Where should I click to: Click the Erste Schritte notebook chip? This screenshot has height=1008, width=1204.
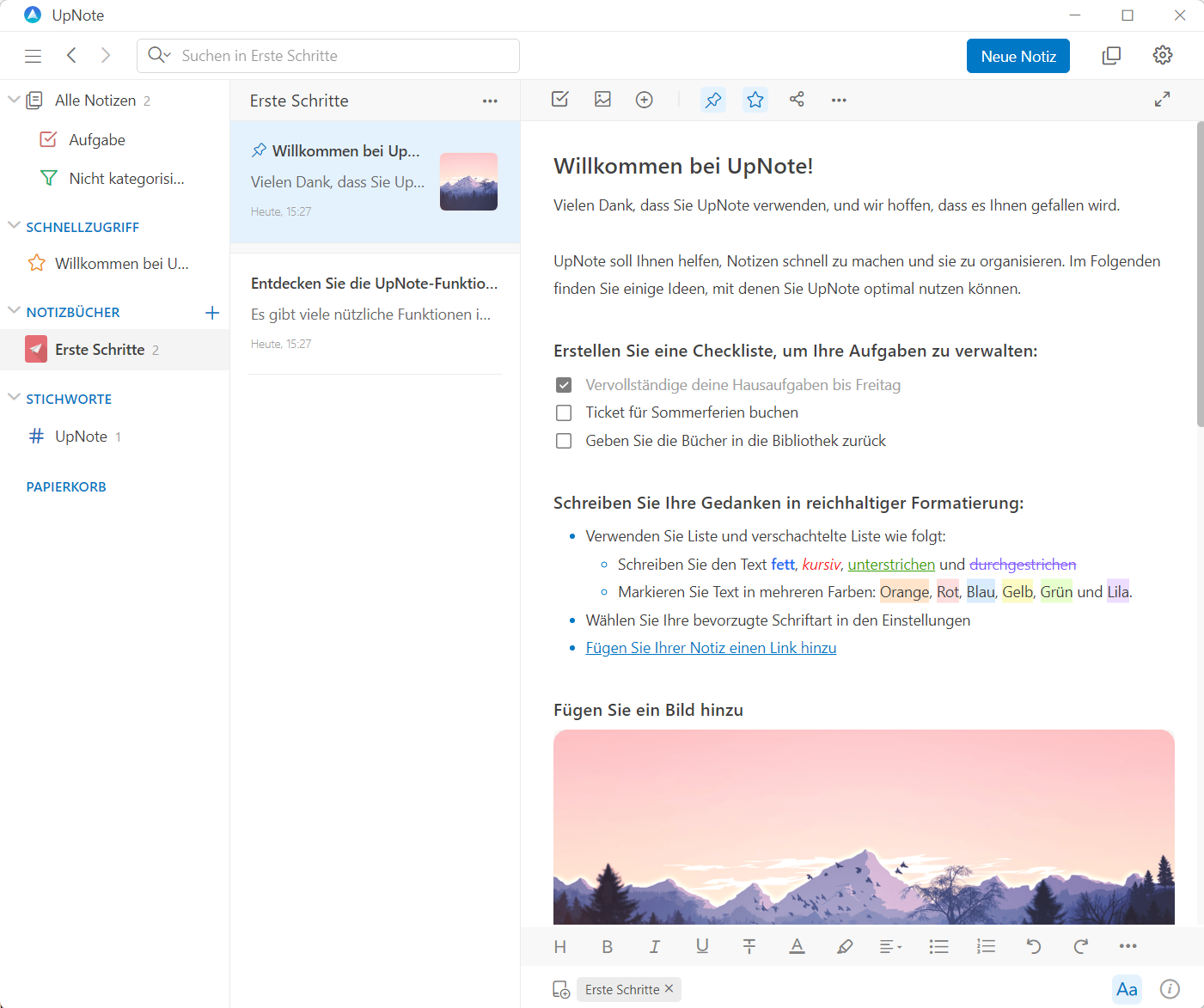(622, 990)
